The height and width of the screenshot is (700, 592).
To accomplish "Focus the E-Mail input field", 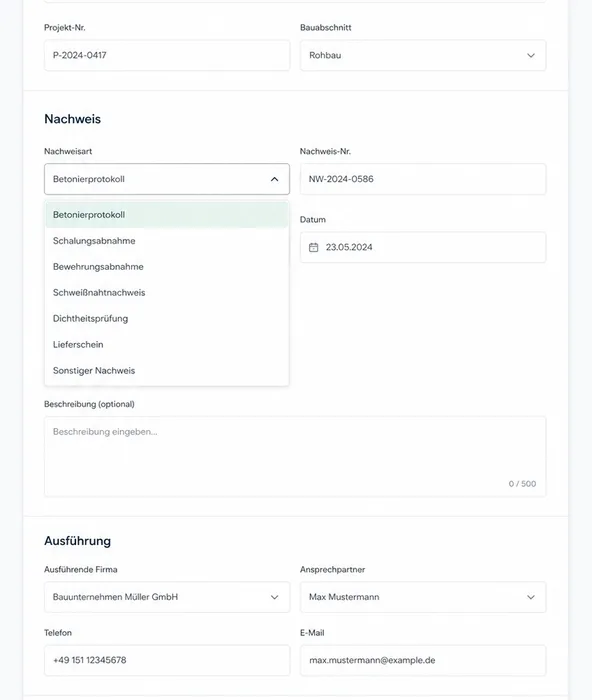I will [x=423, y=660].
